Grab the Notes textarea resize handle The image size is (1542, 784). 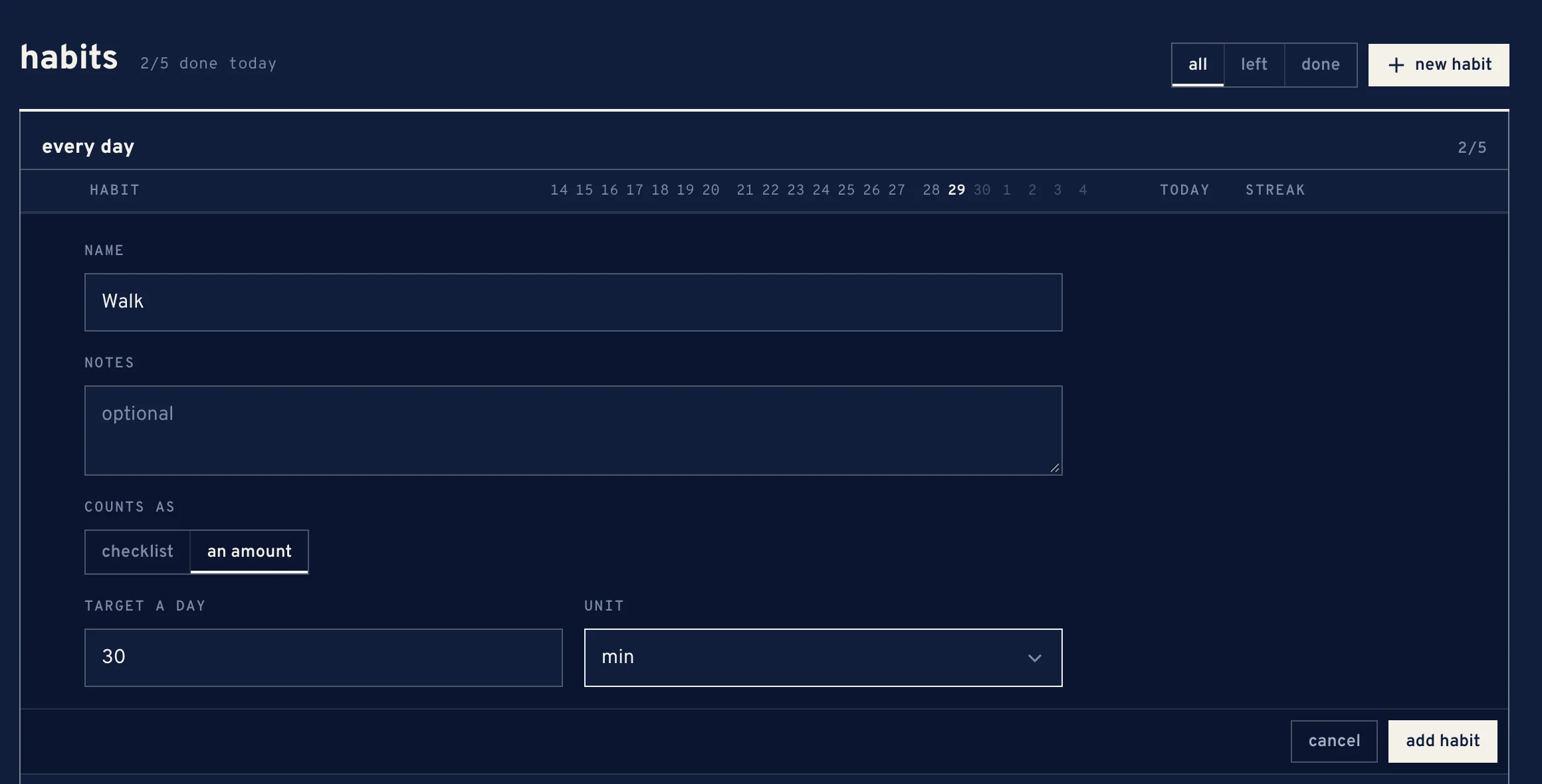point(1055,468)
